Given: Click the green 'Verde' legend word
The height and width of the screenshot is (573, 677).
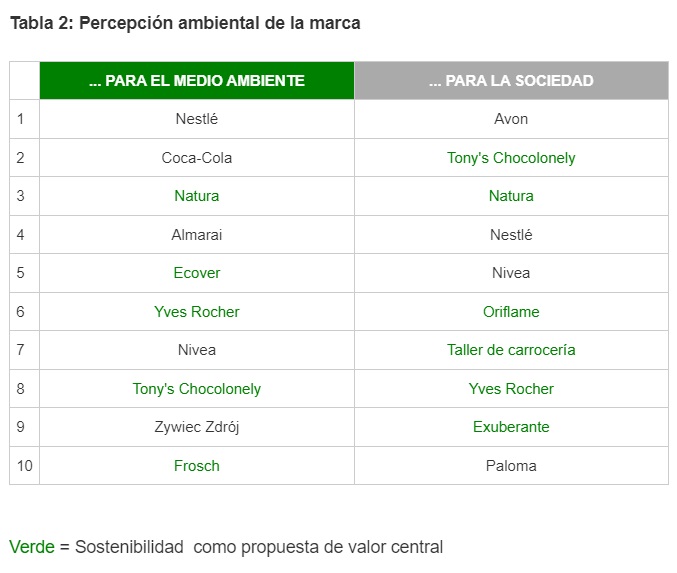Looking at the screenshot, I should pos(32,547).
